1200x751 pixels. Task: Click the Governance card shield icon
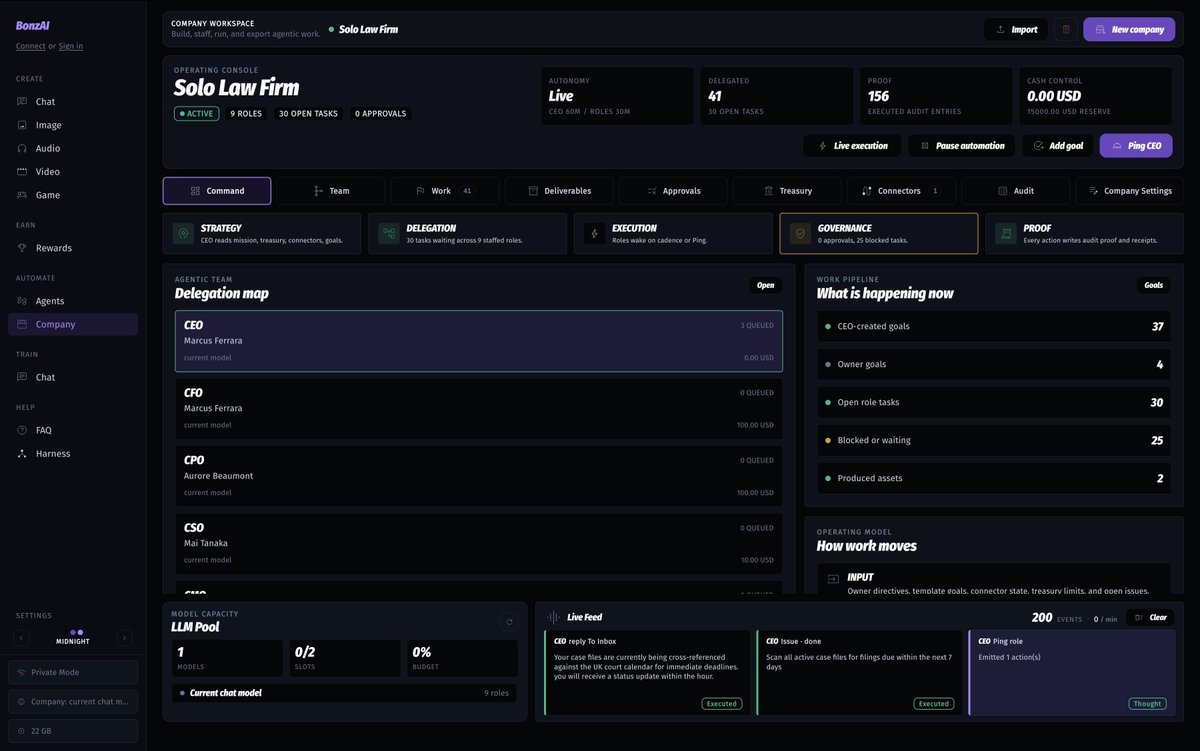[800, 234]
